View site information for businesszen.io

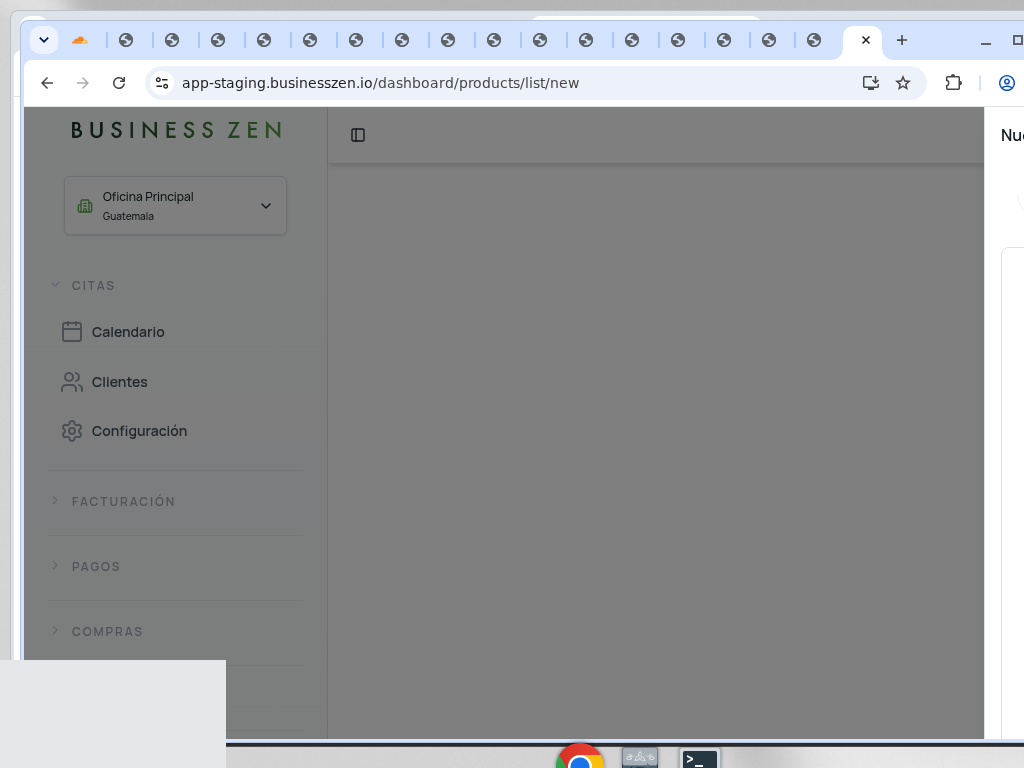tap(162, 83)
